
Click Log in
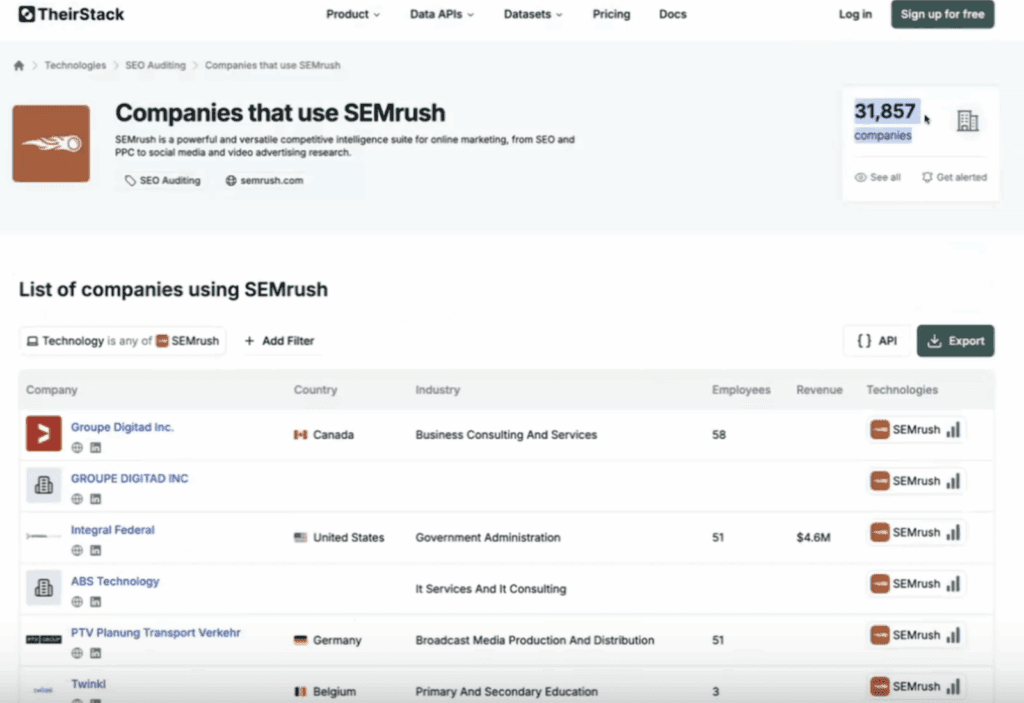coord(855,14)
